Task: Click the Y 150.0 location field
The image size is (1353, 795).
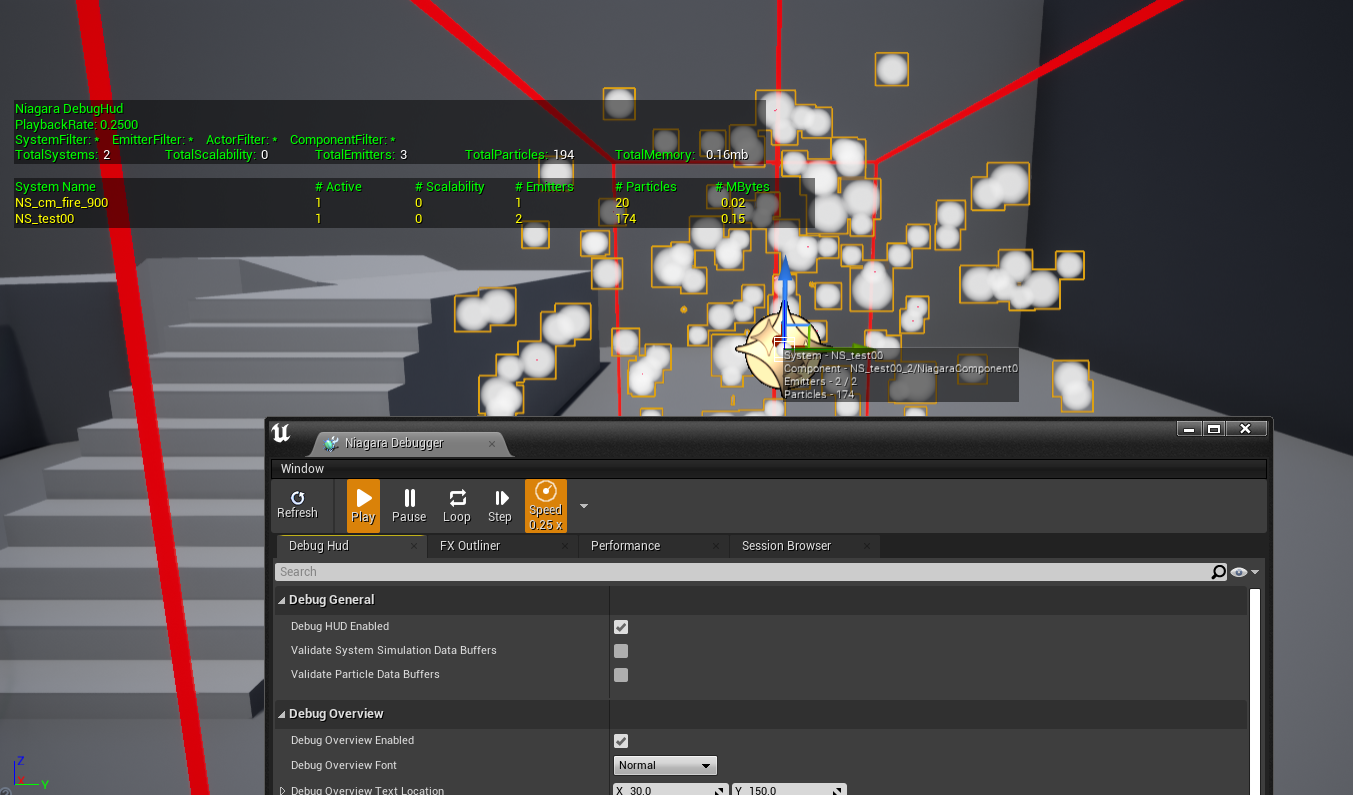Action: pos(790,790)
